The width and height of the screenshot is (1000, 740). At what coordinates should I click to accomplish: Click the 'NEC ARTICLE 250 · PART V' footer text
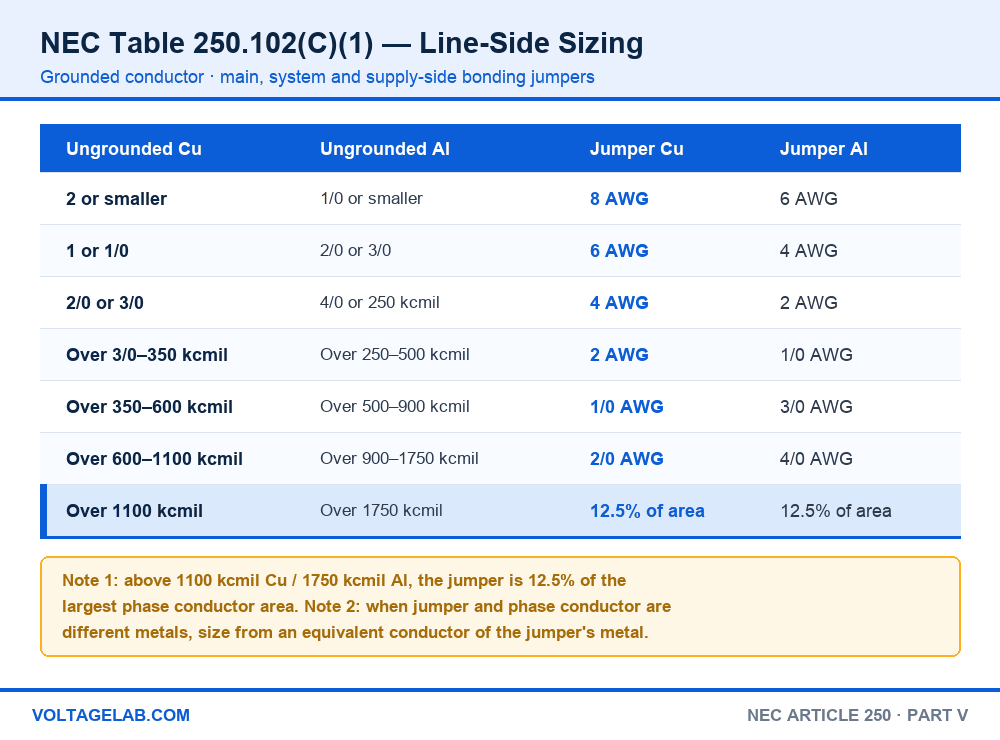tap(857, 715)
